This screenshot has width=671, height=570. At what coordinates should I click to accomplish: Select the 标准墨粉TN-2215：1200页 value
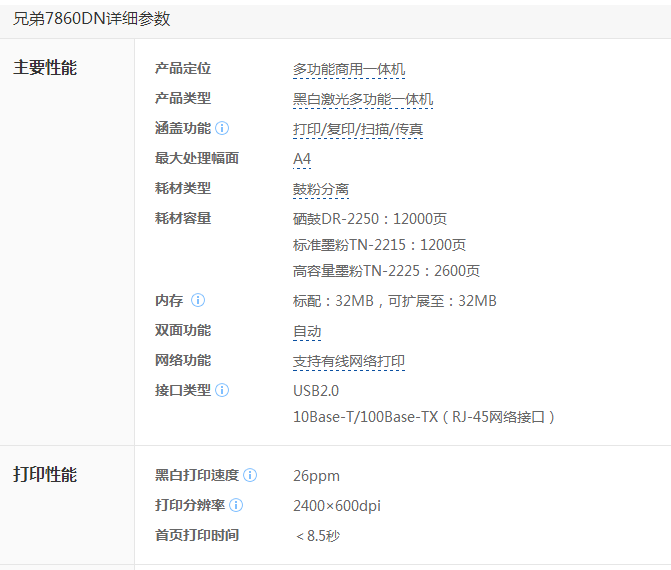tap(379, 245)
